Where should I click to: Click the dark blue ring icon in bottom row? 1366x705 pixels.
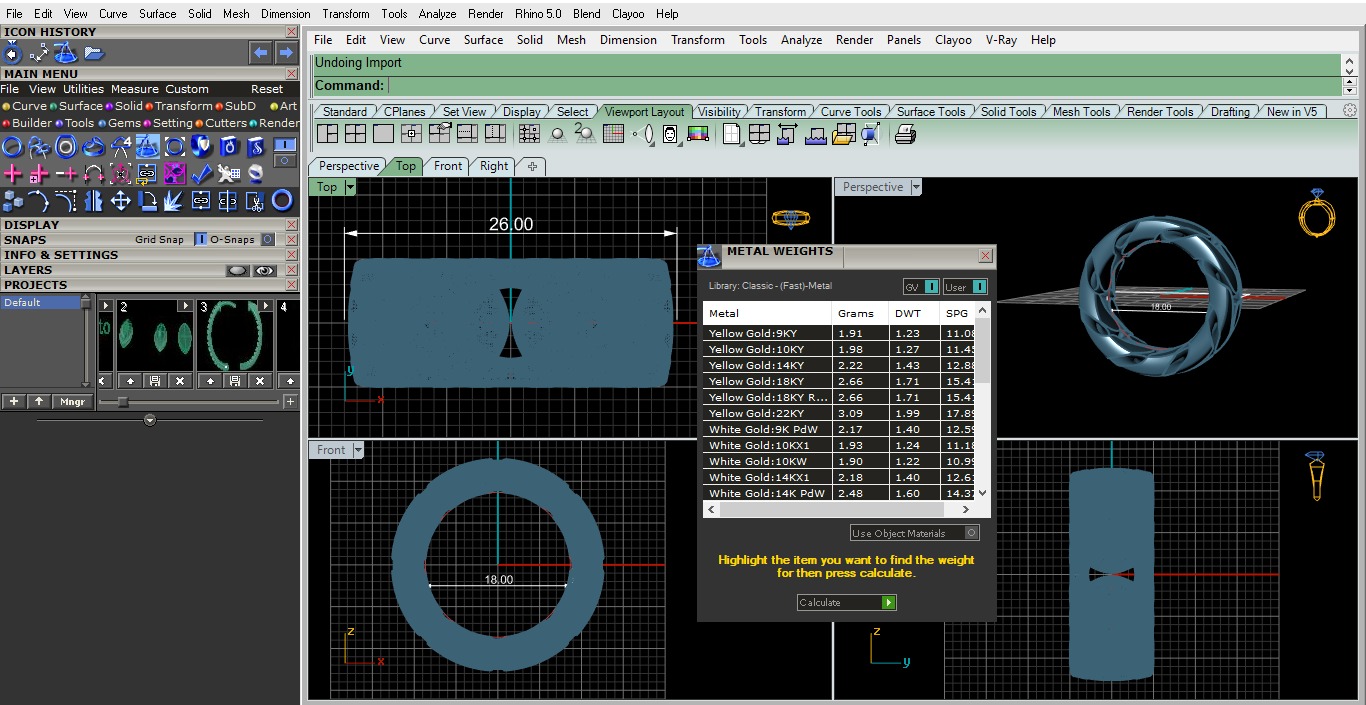click(x=283, y=201)
